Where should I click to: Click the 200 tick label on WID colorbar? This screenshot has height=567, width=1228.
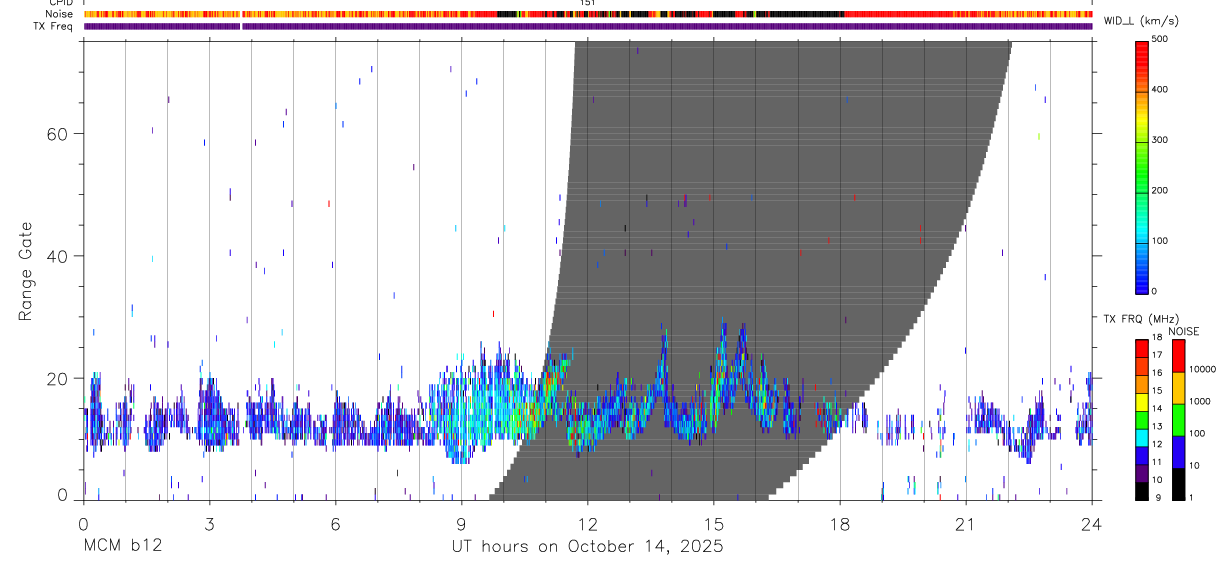click(x=1161, y=191)
